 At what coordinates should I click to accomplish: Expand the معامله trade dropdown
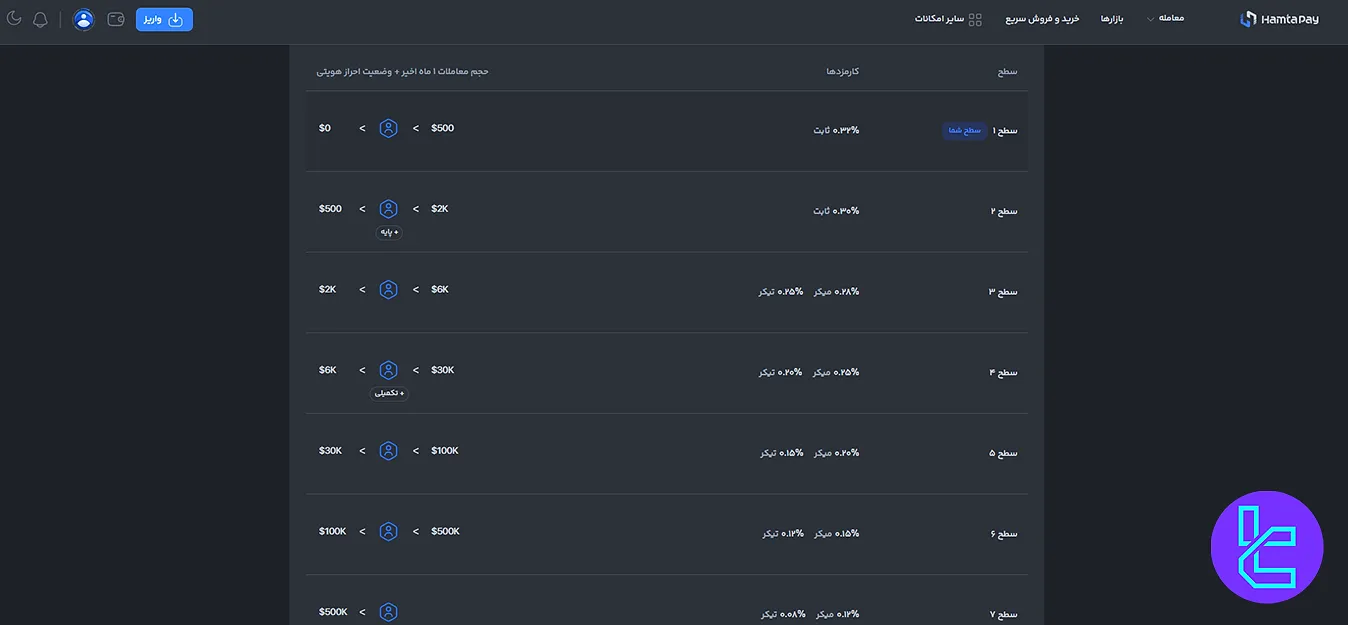1165,19
